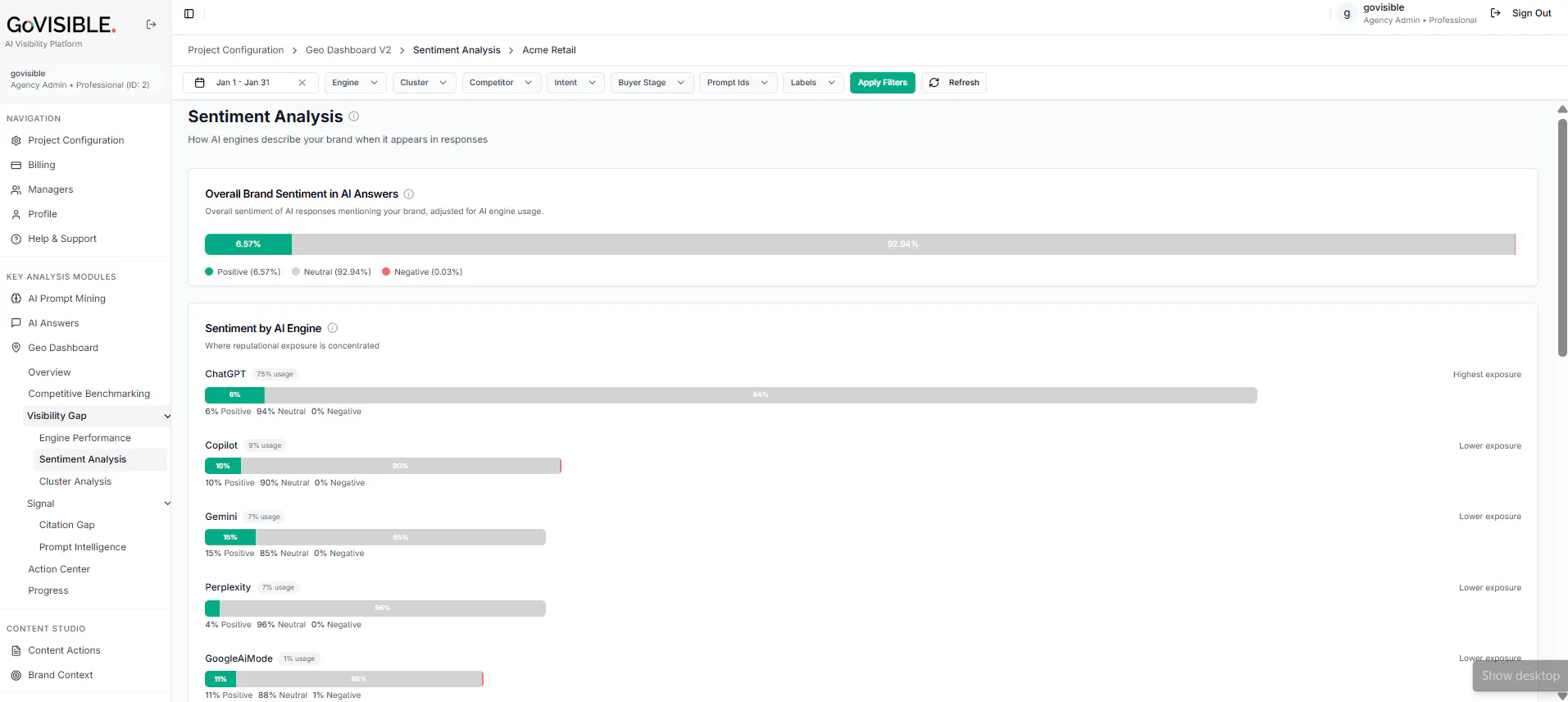Screen dimensions: 1568x702
Task: Click the Sign Out arrow icon
Action: [x=1496, y=13]
